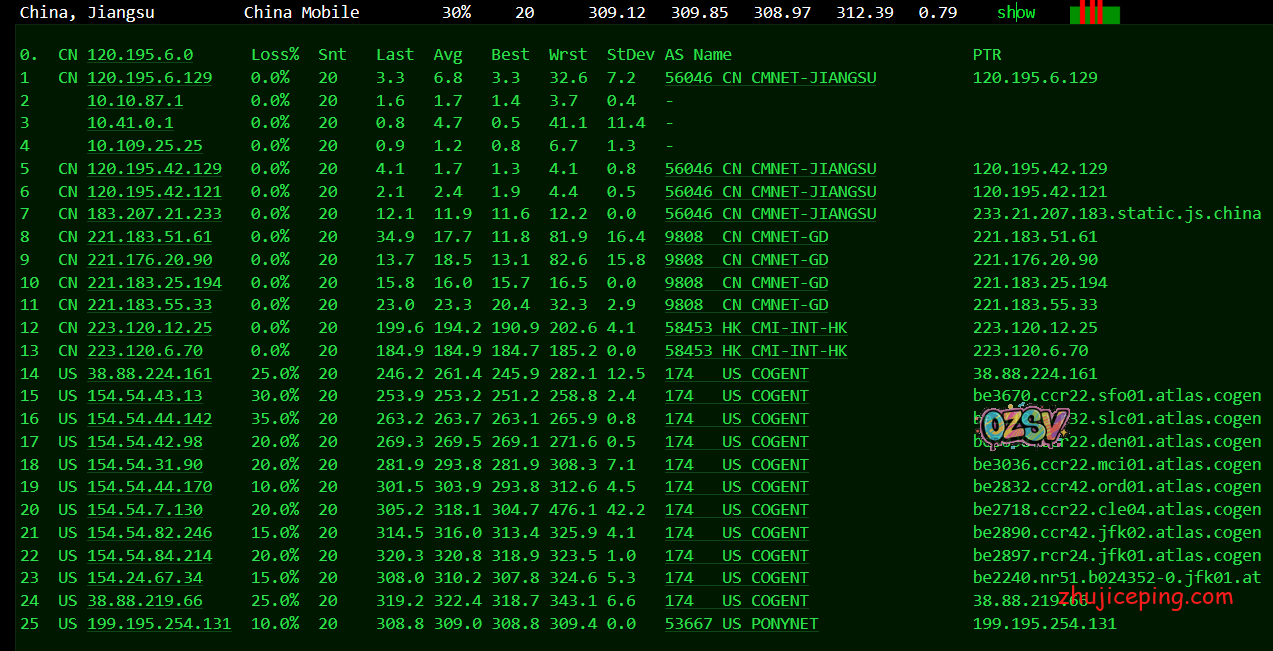Click AS 9808 CN CMNET-GD at hop 8
The width and height of the screenshot is (1273, 651).
coord(746,237)
